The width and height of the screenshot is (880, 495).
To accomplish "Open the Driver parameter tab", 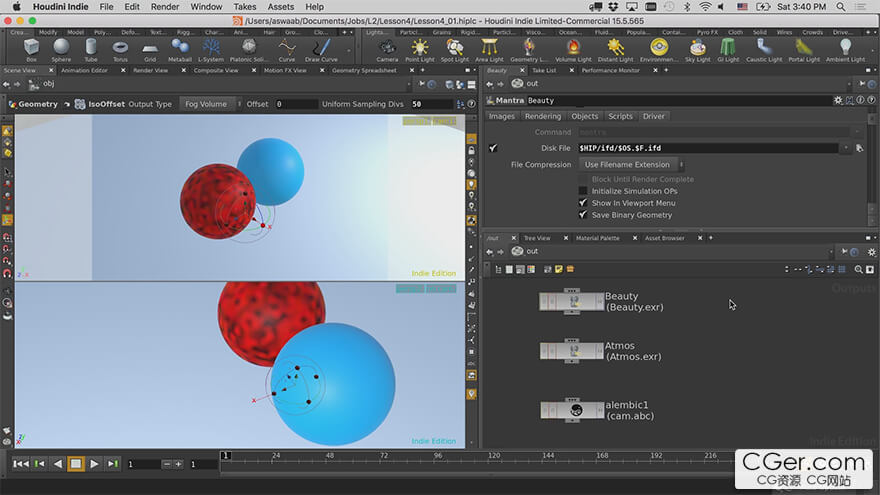I will (x=653, y=116).
